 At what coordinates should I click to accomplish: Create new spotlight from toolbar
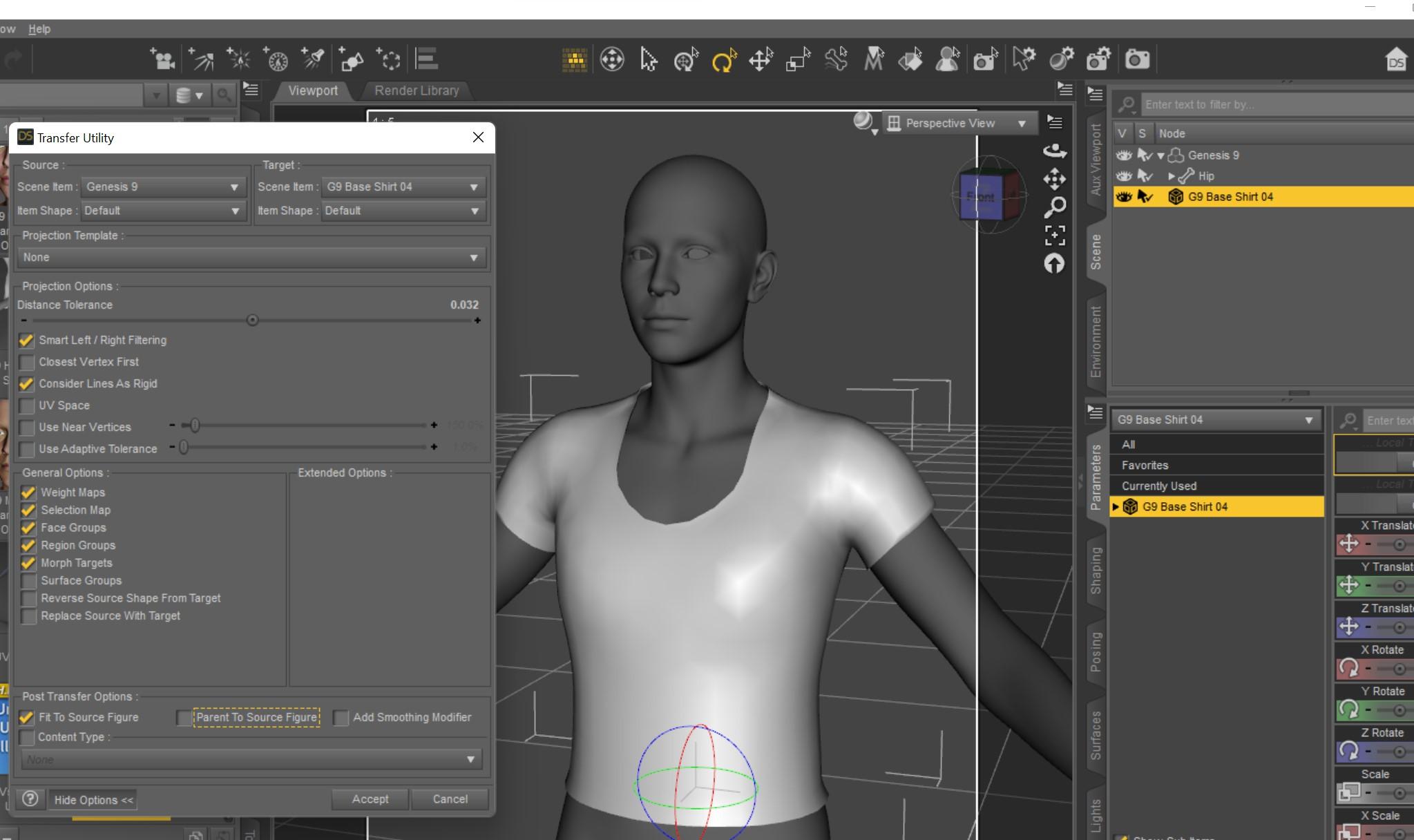[313, 60]
